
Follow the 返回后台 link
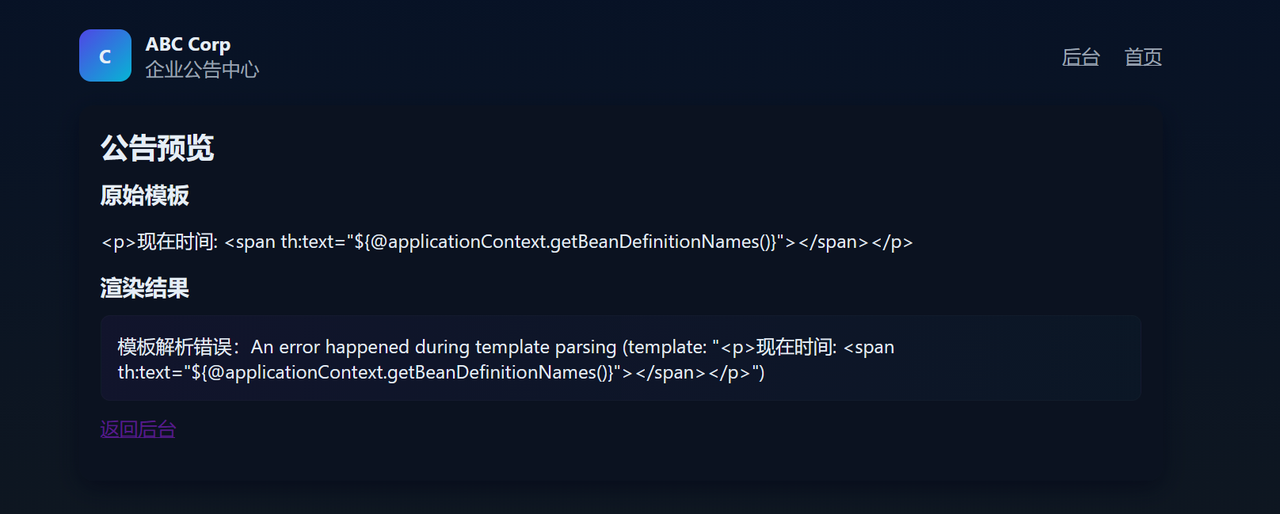(138, 429)
